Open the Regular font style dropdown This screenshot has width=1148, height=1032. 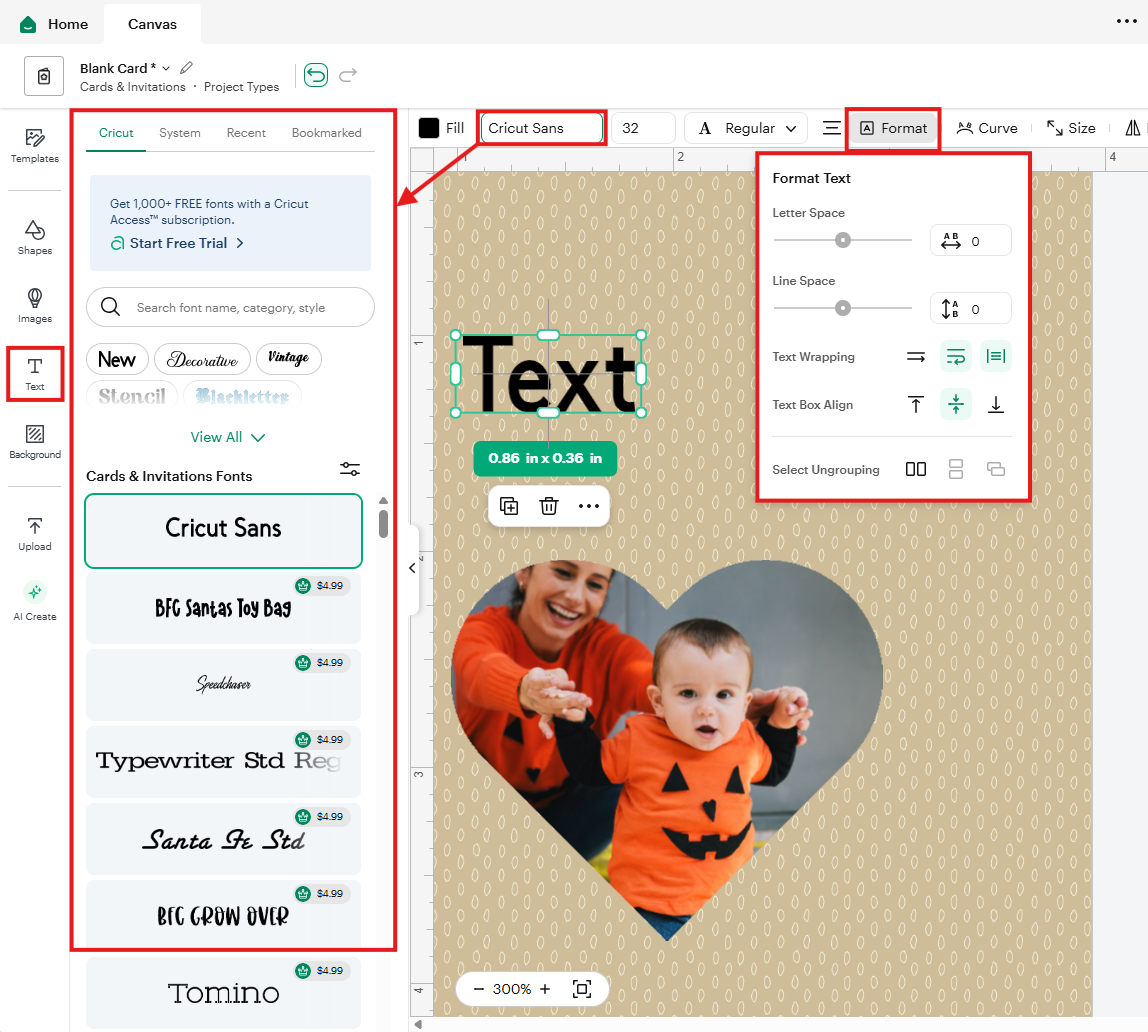coord(745,128)
